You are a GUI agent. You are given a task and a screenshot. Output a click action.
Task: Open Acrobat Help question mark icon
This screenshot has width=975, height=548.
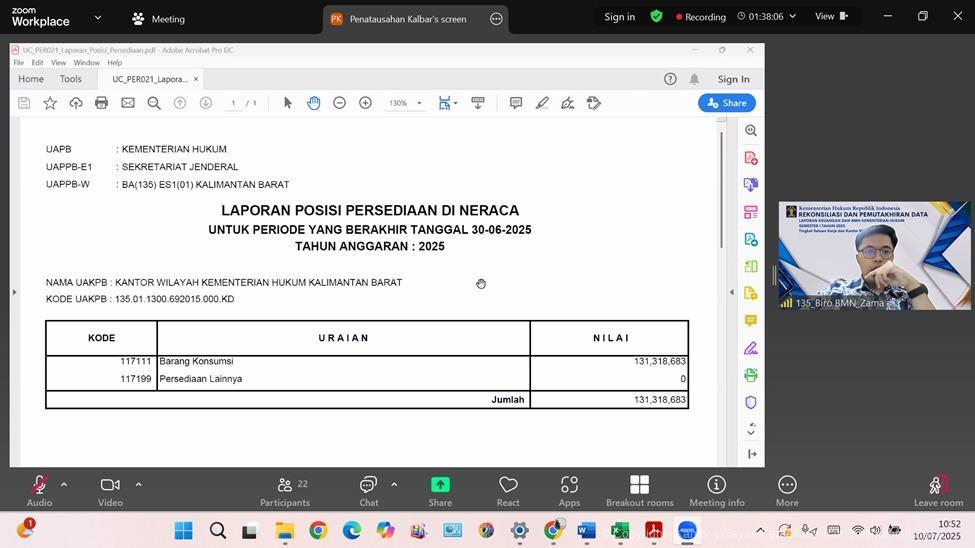[x=670, y=79]
